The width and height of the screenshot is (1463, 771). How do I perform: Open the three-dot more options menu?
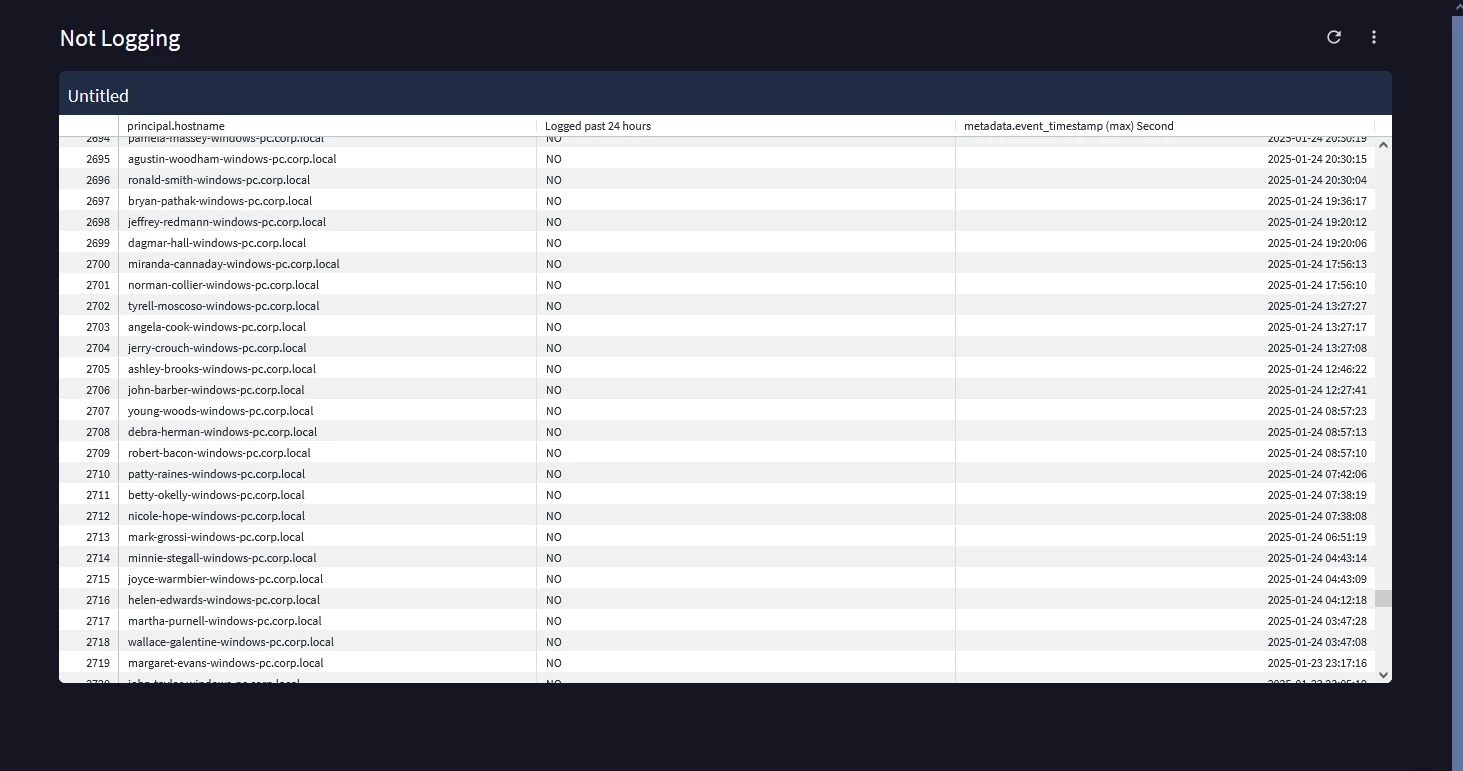pyautogui.click(x=1374, y=37)
